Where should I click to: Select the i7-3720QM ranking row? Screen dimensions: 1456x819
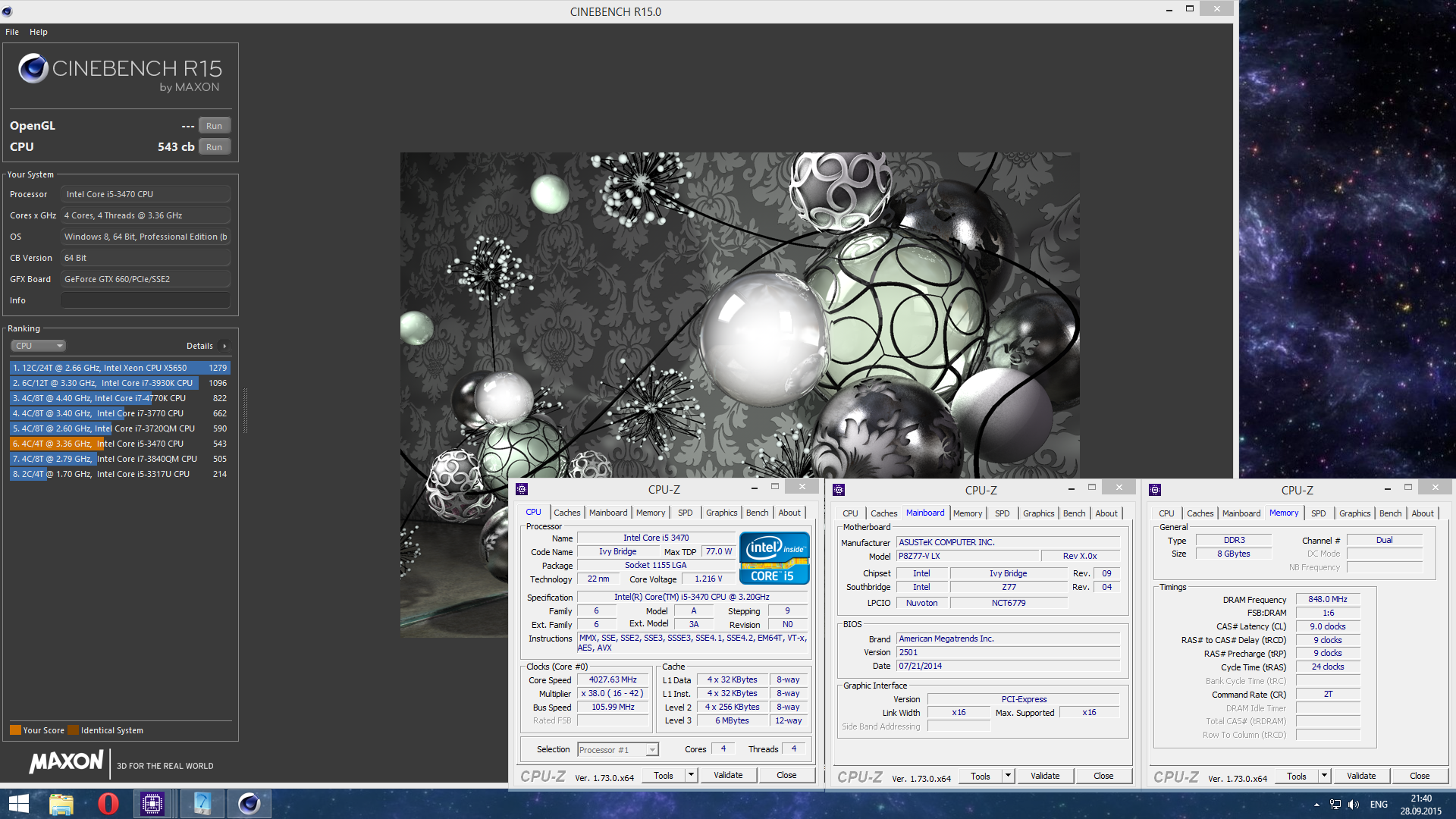pyautogui.click(x=120, y=428)
